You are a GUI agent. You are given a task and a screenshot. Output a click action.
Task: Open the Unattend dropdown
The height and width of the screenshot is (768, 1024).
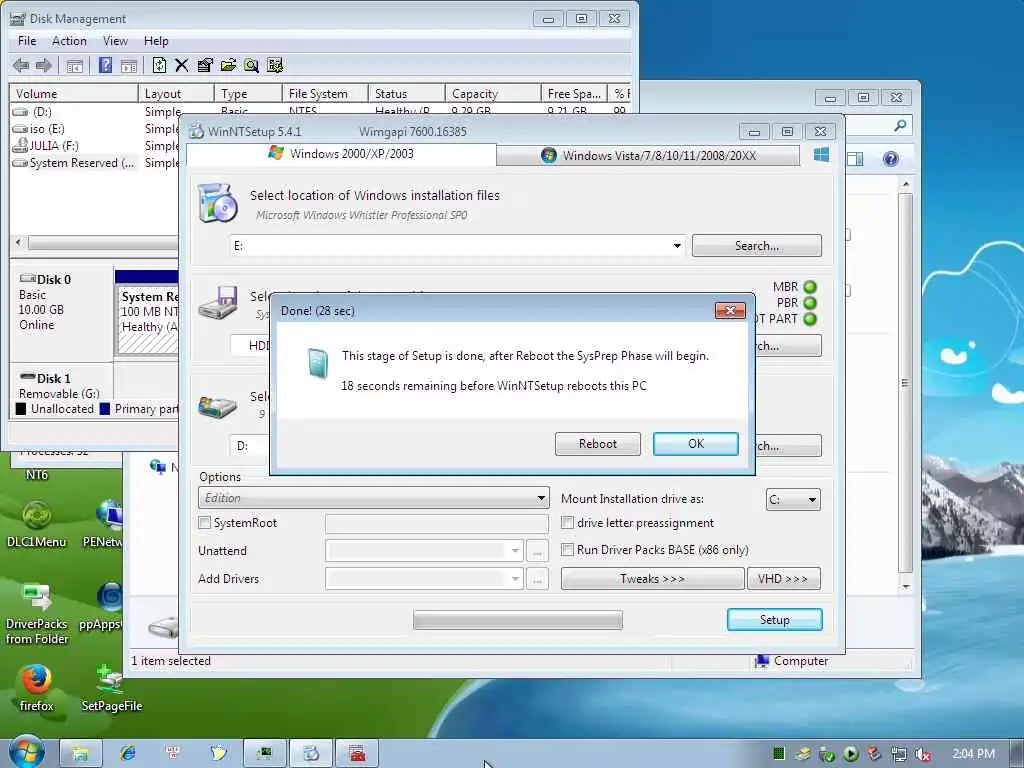tap(515, 551)
